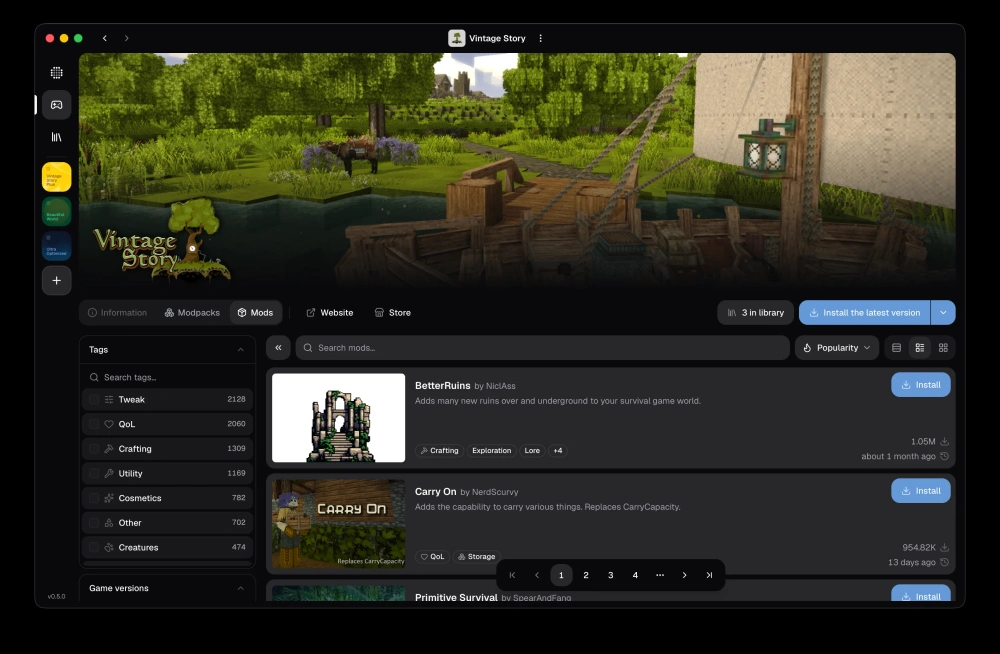Open the BetterRuins ruins thumbnail
The height and width of the screenshot is (654, 1000).
(339, 418)
